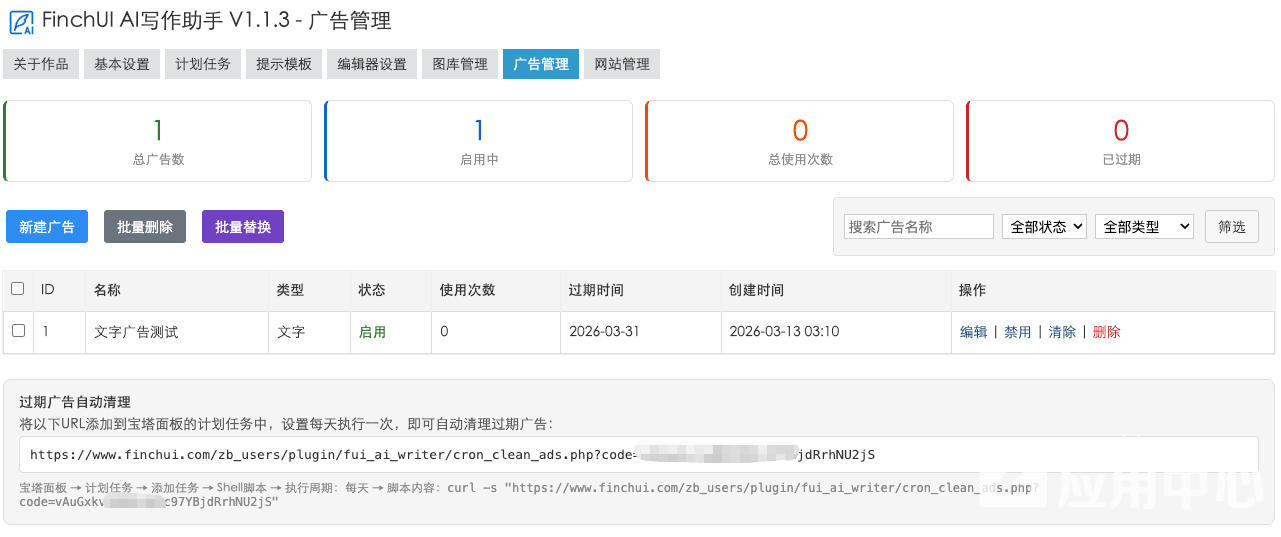Image resolution: width=1281 pixels, height=537 pixels.
Task: Click 清除 link for 文字广告测试
Action: click(1062, 332)
